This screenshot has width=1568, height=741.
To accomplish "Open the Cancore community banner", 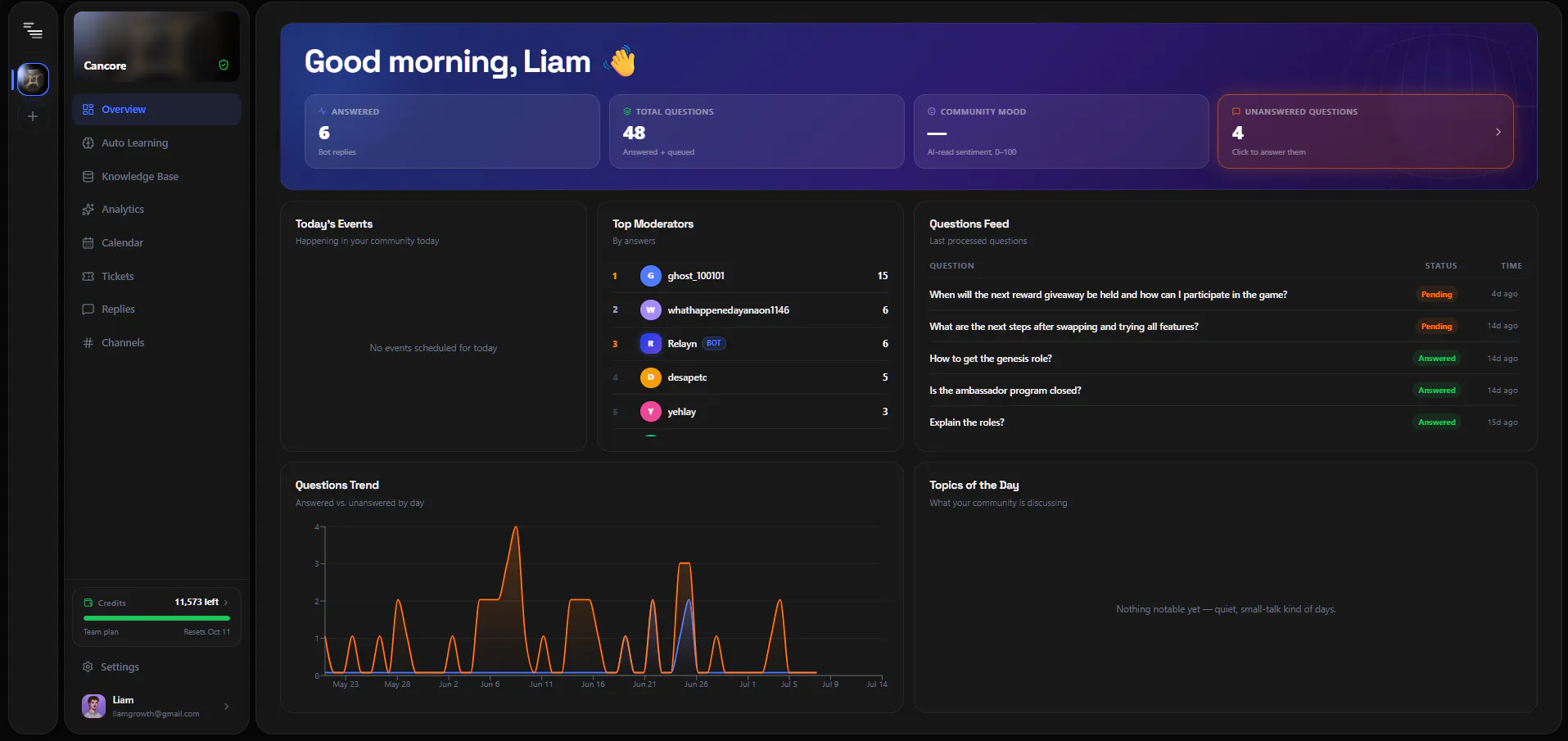I will pyautogui.click(x=156, y=46).
